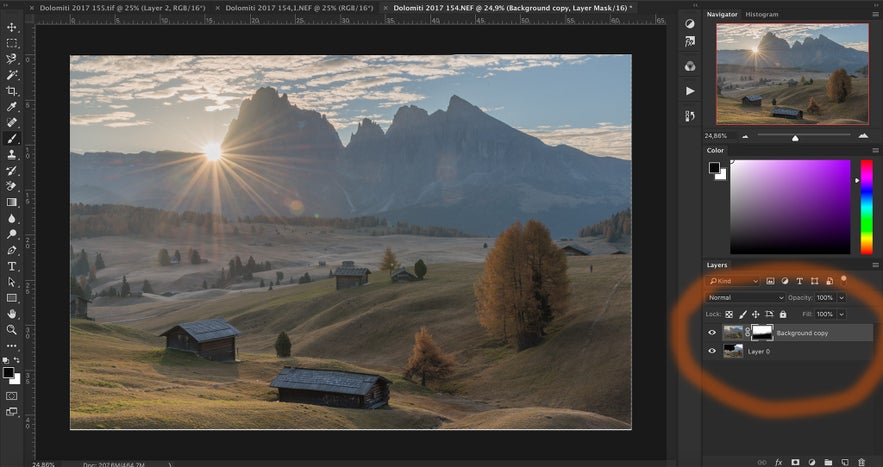Select the Brush tool
This screenshot has width=883, height=467.
(x=11, y=138)
